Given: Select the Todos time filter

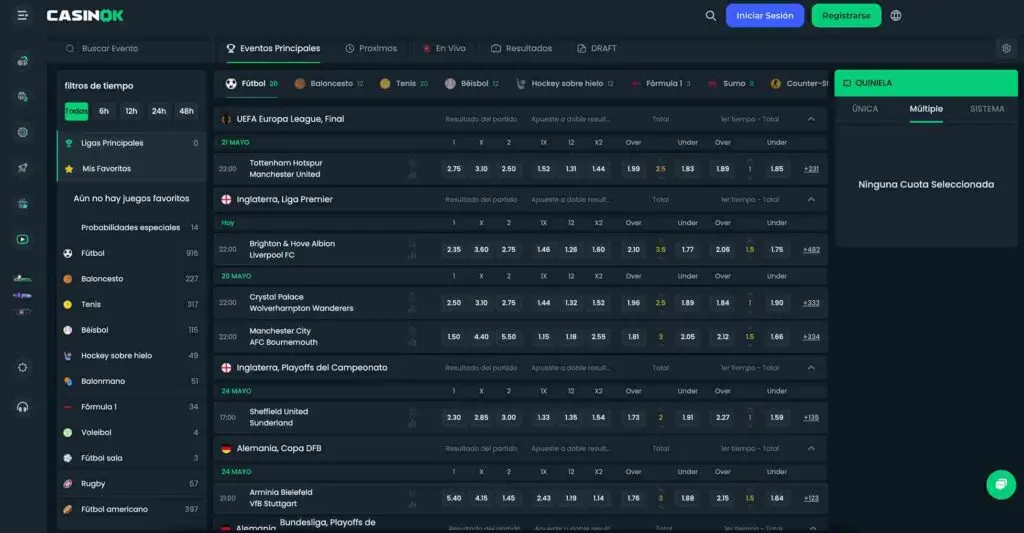Looking at the screenshot, I should (76, 111).
